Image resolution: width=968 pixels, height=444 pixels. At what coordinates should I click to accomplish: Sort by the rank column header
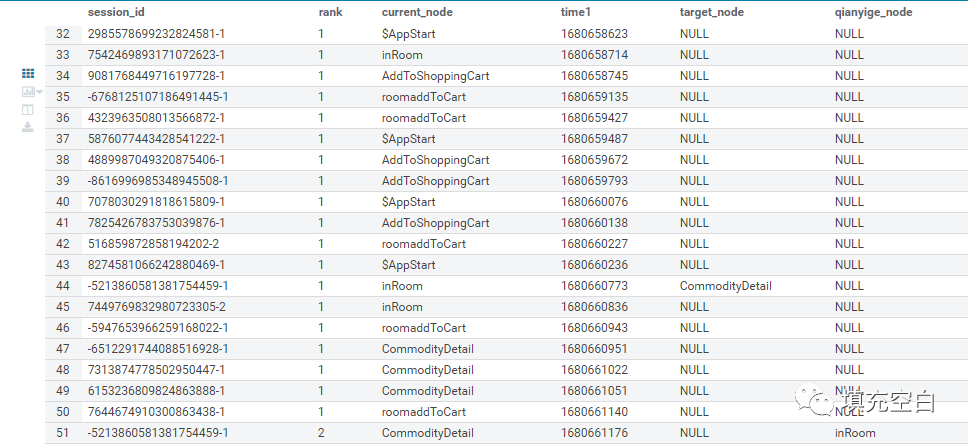point(330,12)
